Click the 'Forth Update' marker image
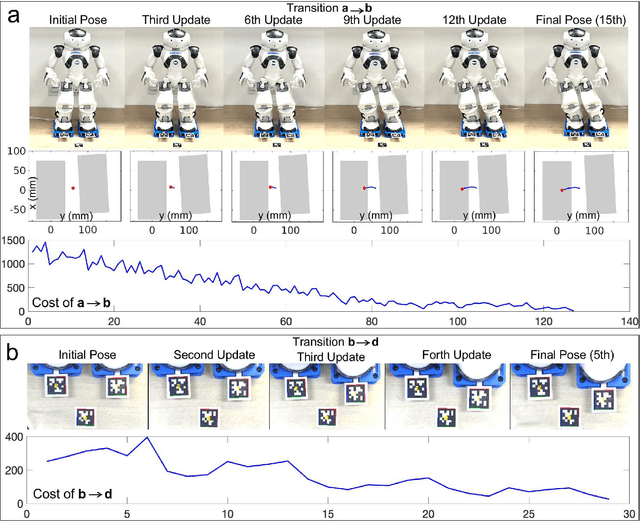 pos(447,396)
